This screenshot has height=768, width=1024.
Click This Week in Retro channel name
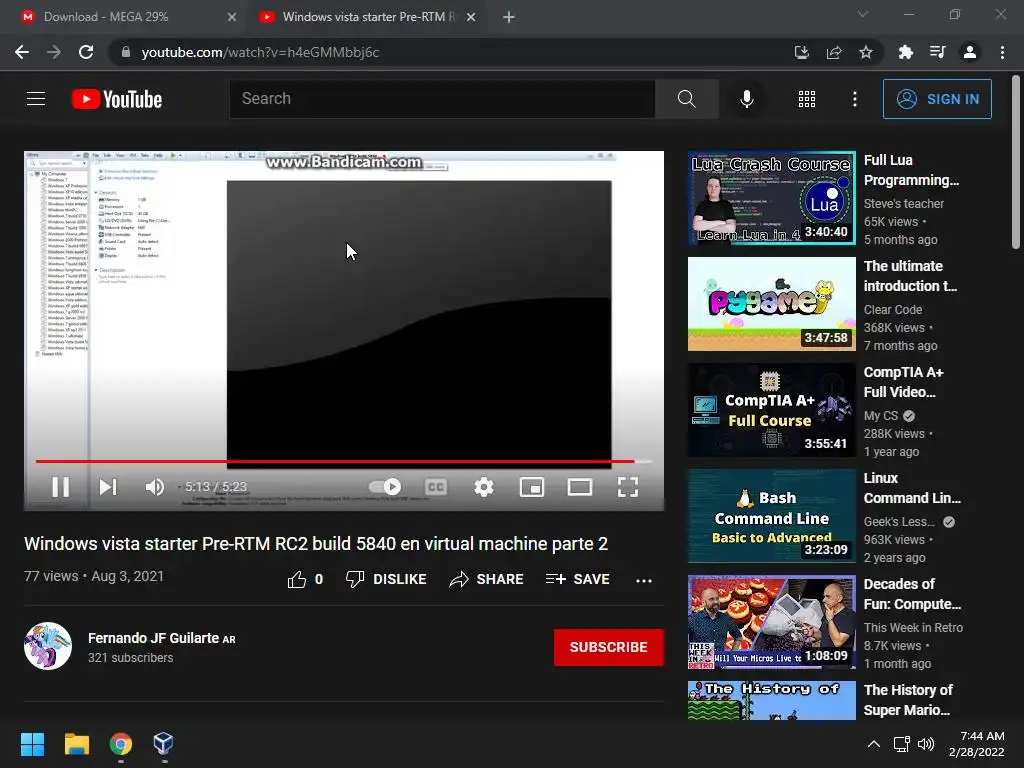(x=913, y=628)
